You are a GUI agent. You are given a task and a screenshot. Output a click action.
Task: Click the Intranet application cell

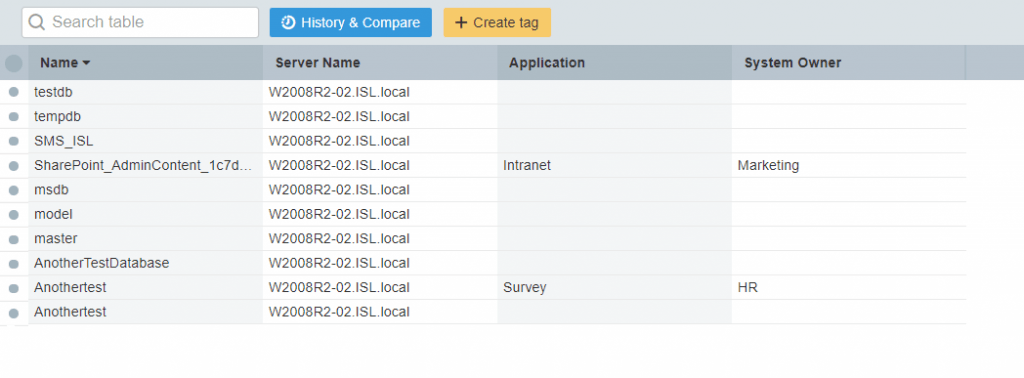point(614,166)
